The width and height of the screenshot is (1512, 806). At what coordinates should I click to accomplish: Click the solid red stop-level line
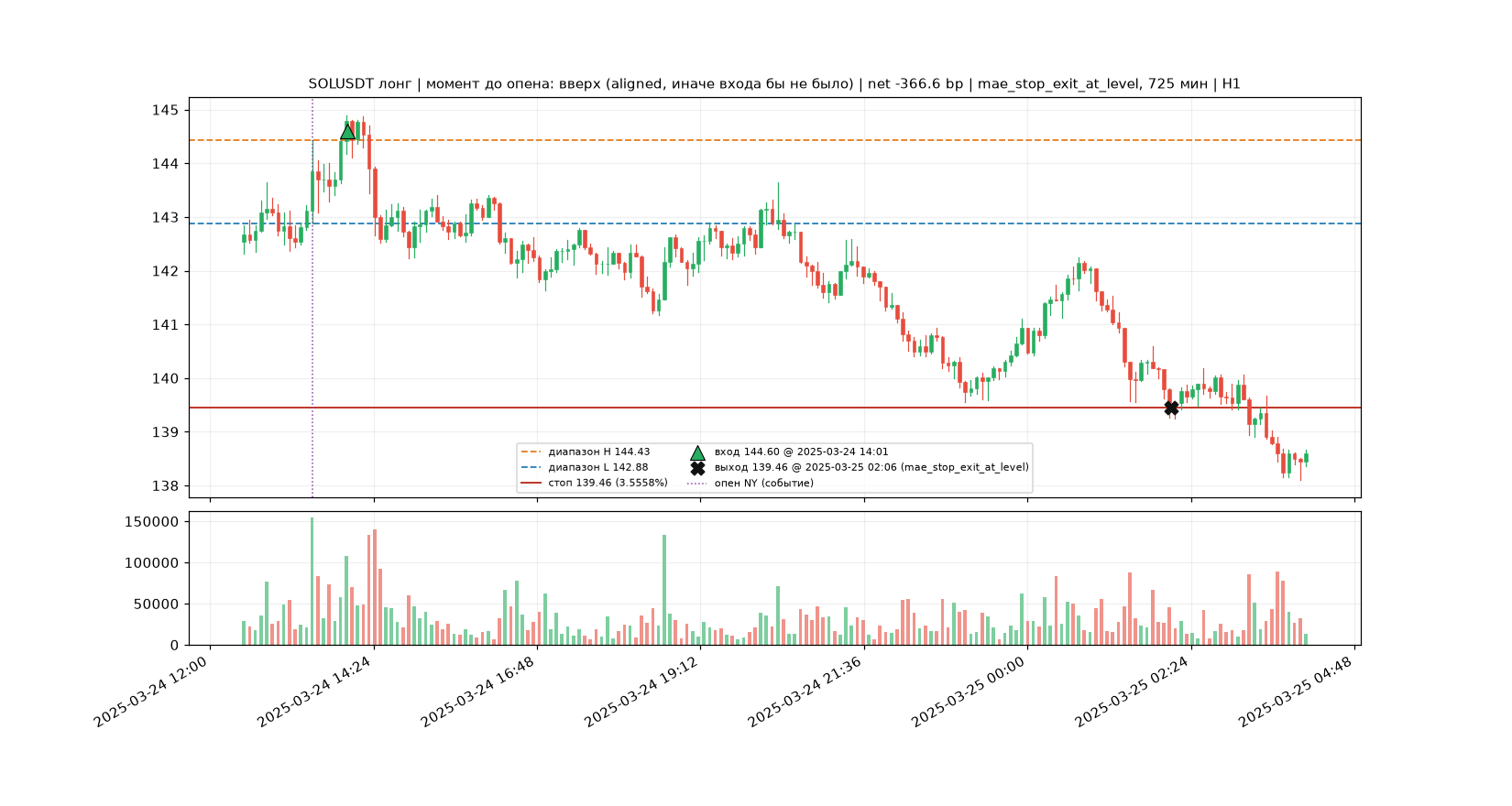pos(774,408)
